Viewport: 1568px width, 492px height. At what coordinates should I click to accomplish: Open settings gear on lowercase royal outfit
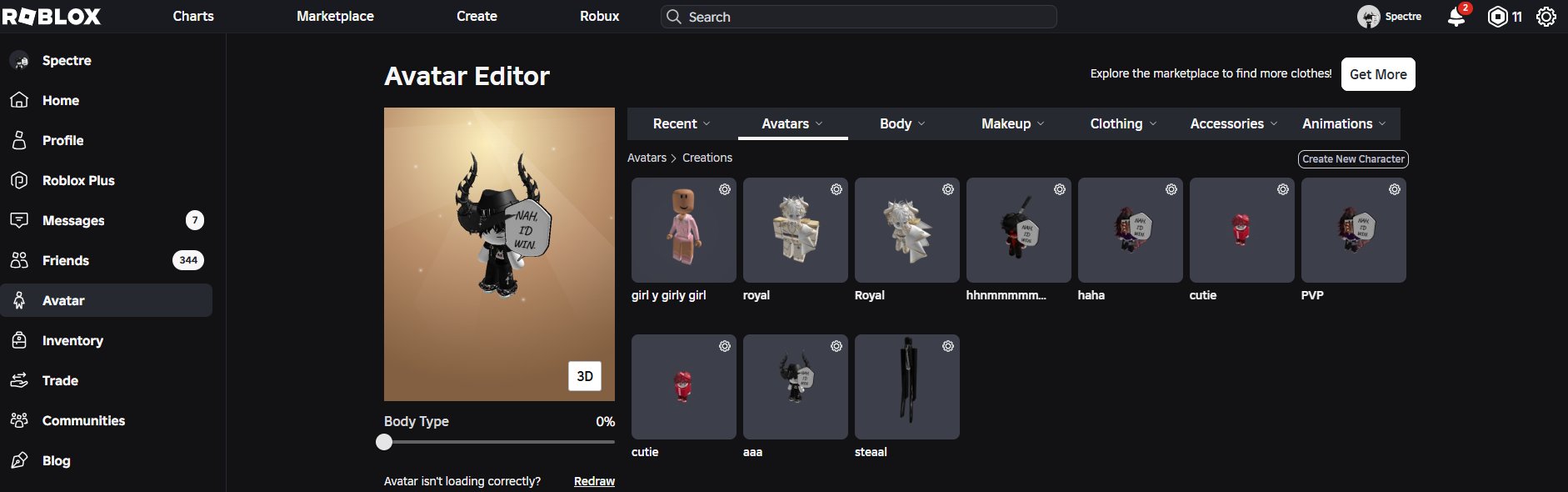pyautogui.click(x=836, y=189)
